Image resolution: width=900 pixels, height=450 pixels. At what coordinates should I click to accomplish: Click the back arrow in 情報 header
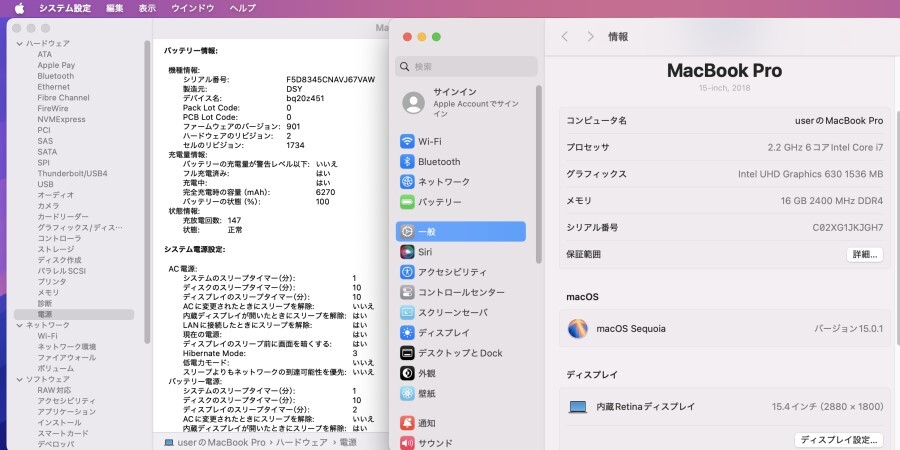coord(565,37)
